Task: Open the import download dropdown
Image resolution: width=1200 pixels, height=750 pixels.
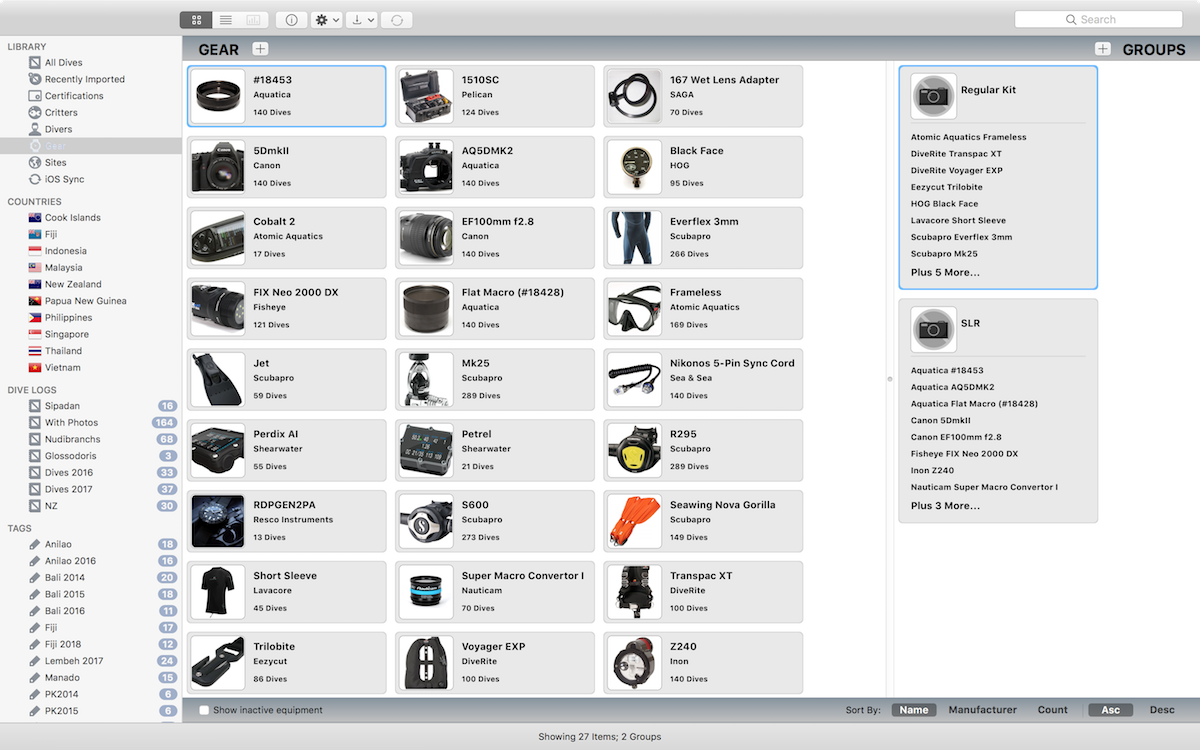Action: point(361,20)
